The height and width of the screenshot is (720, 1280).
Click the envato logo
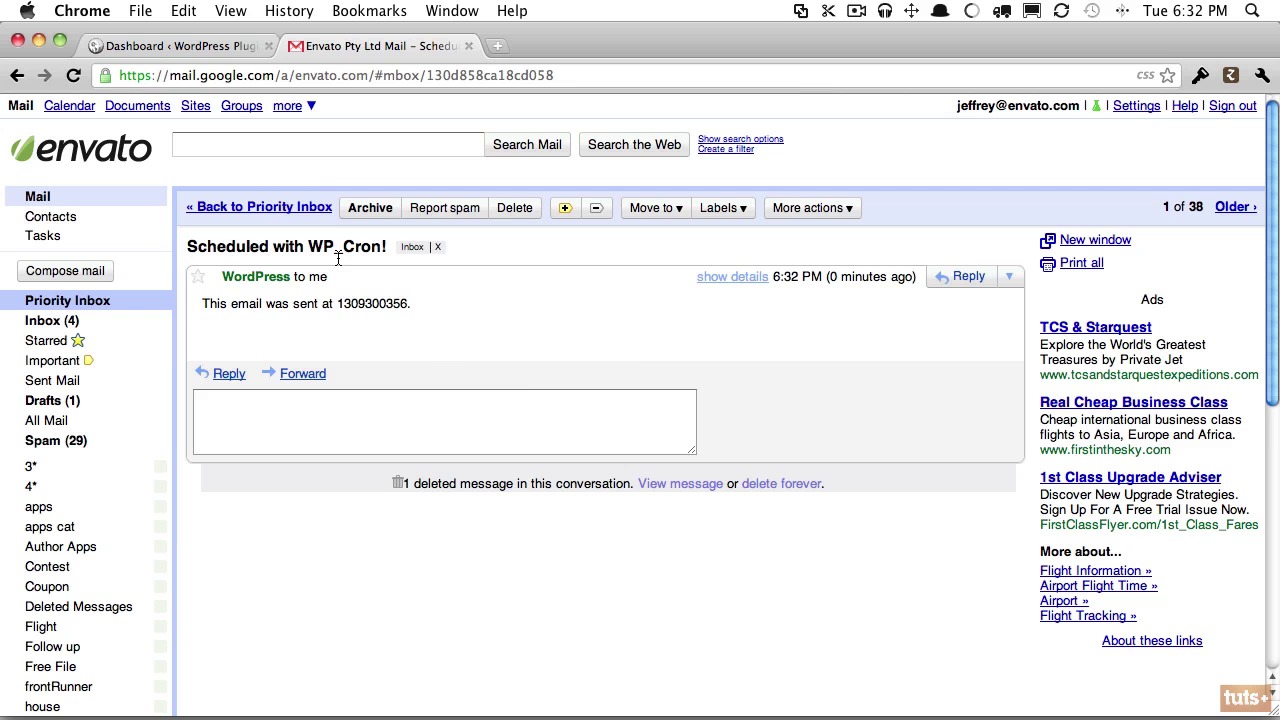click(x=81, y=148)
